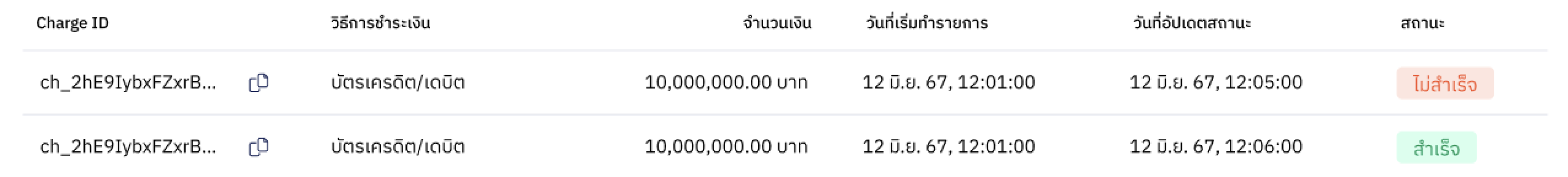Image resolution: width=1568 pixels, height=177 pixels.
Task: Click บัตรเครดิต/เดบิต in the second row
Action: point(398,147)
